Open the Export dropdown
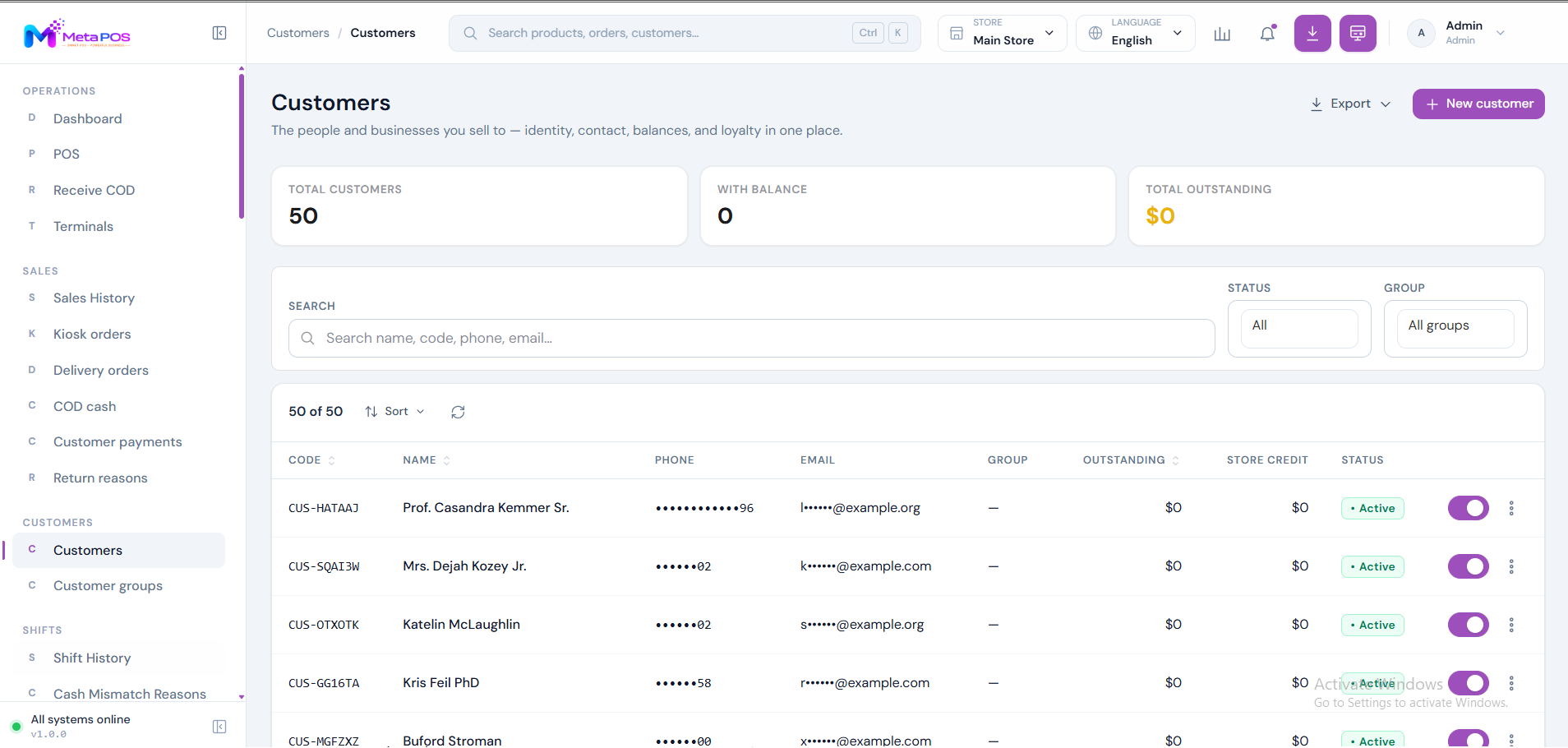Image resolution: width=1568 pixels, height=748 pixels. pyautogui.click(x=1350, y=104)
